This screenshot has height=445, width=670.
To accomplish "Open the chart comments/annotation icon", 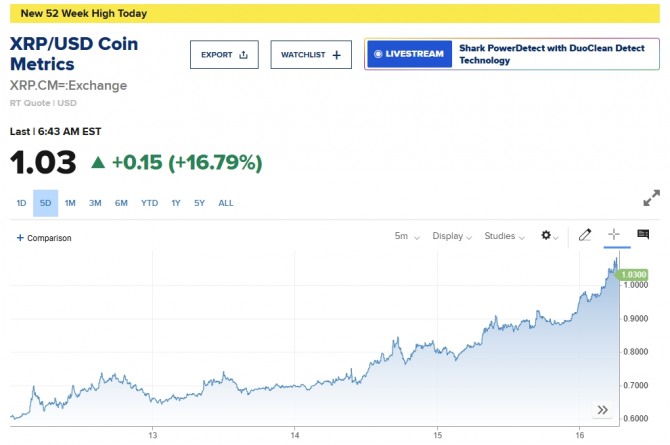I will 643,236.
